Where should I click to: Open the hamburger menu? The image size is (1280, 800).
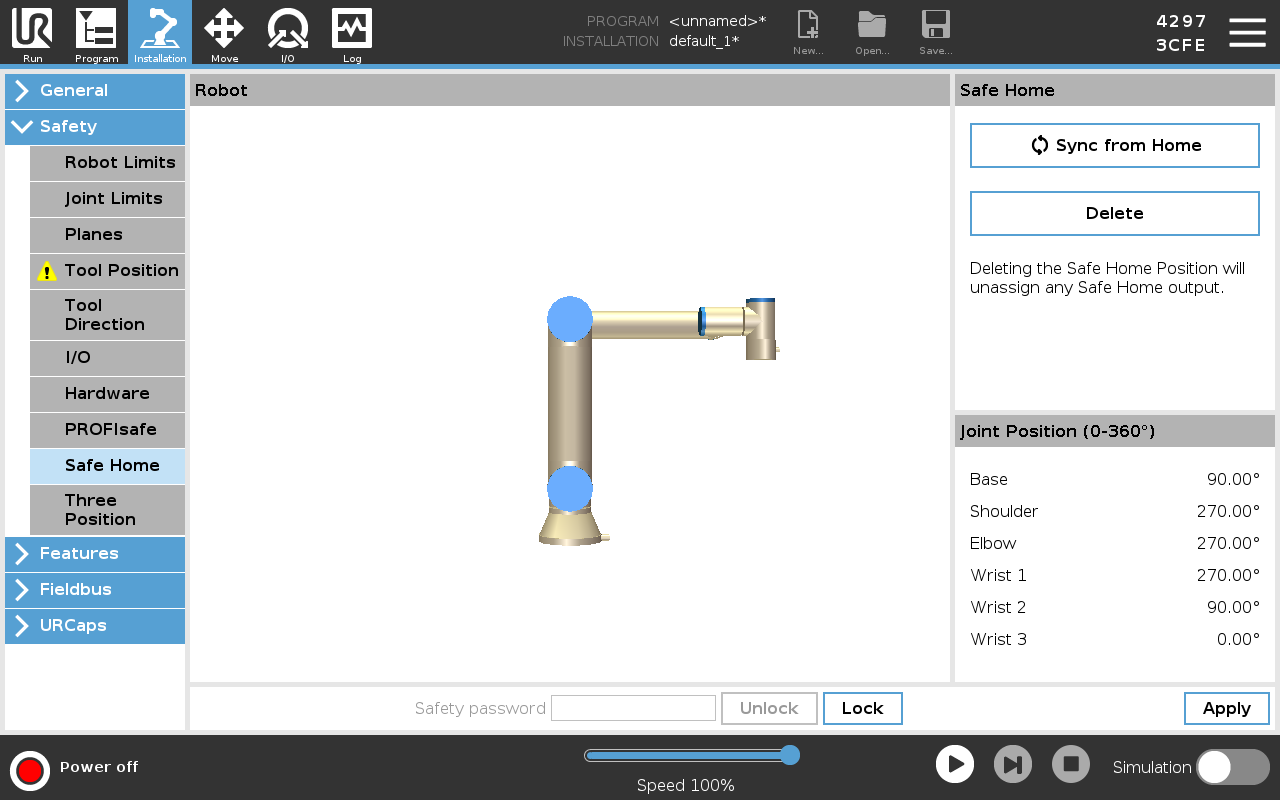(x=1247, y=32)
